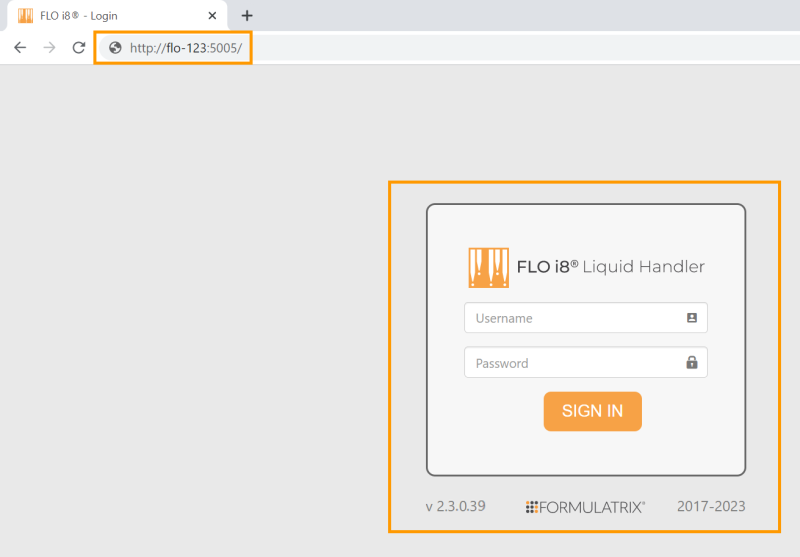Click the user card icon in Username field
This screenshot has height=557, width=800.
tap(692, 318)
